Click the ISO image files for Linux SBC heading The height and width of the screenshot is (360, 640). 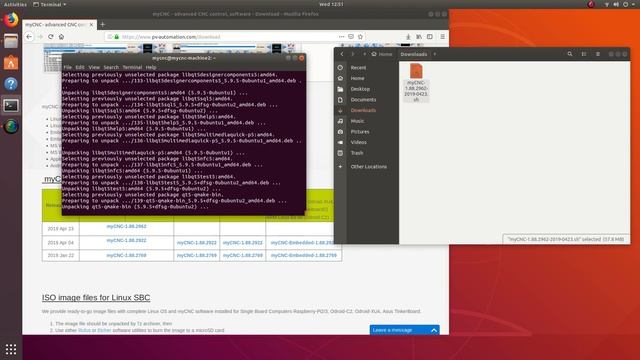(x=96, y=298)
